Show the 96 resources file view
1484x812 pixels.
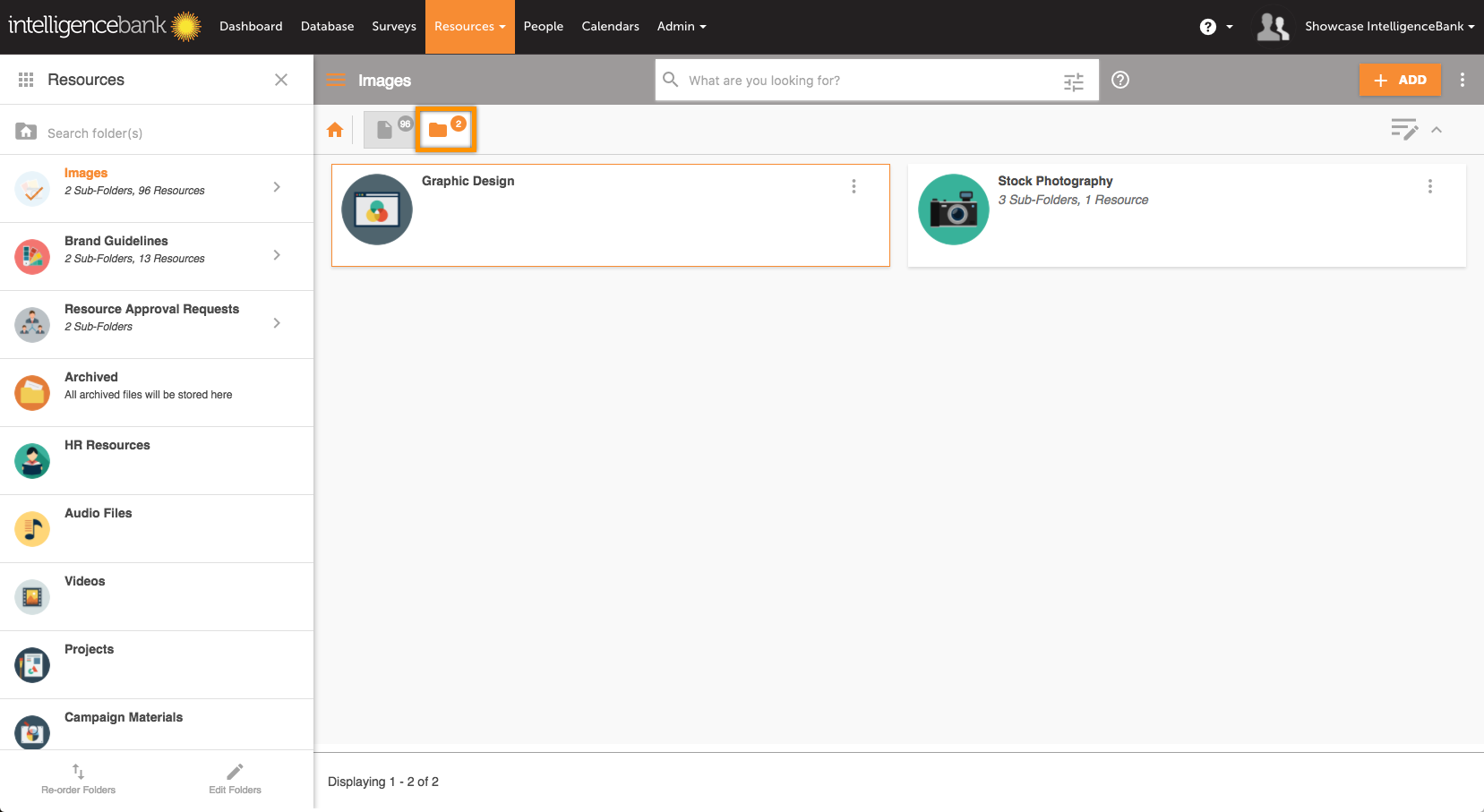pos(390,129)
